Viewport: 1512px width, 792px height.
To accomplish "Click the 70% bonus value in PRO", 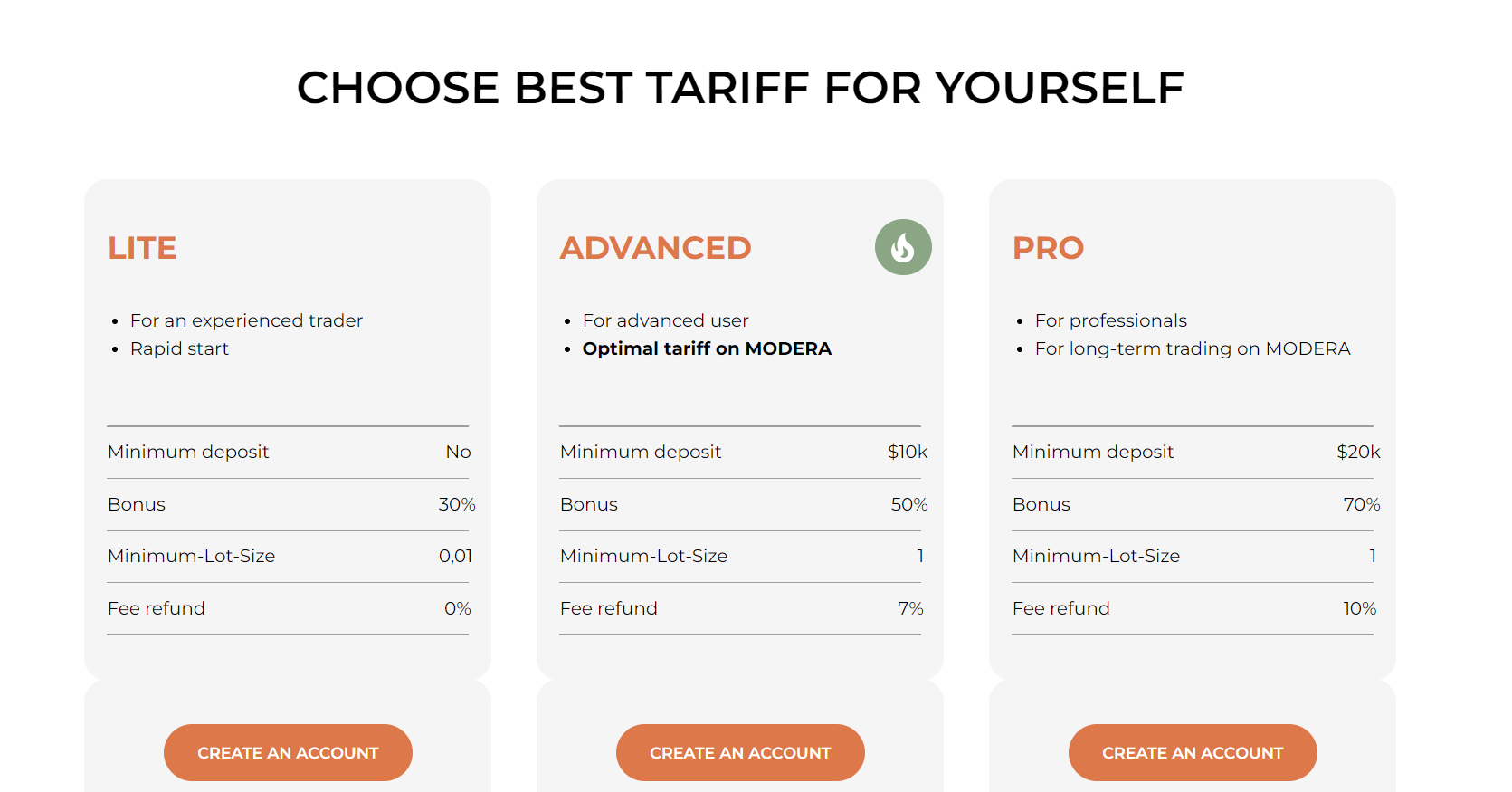I will [1362, 504].
